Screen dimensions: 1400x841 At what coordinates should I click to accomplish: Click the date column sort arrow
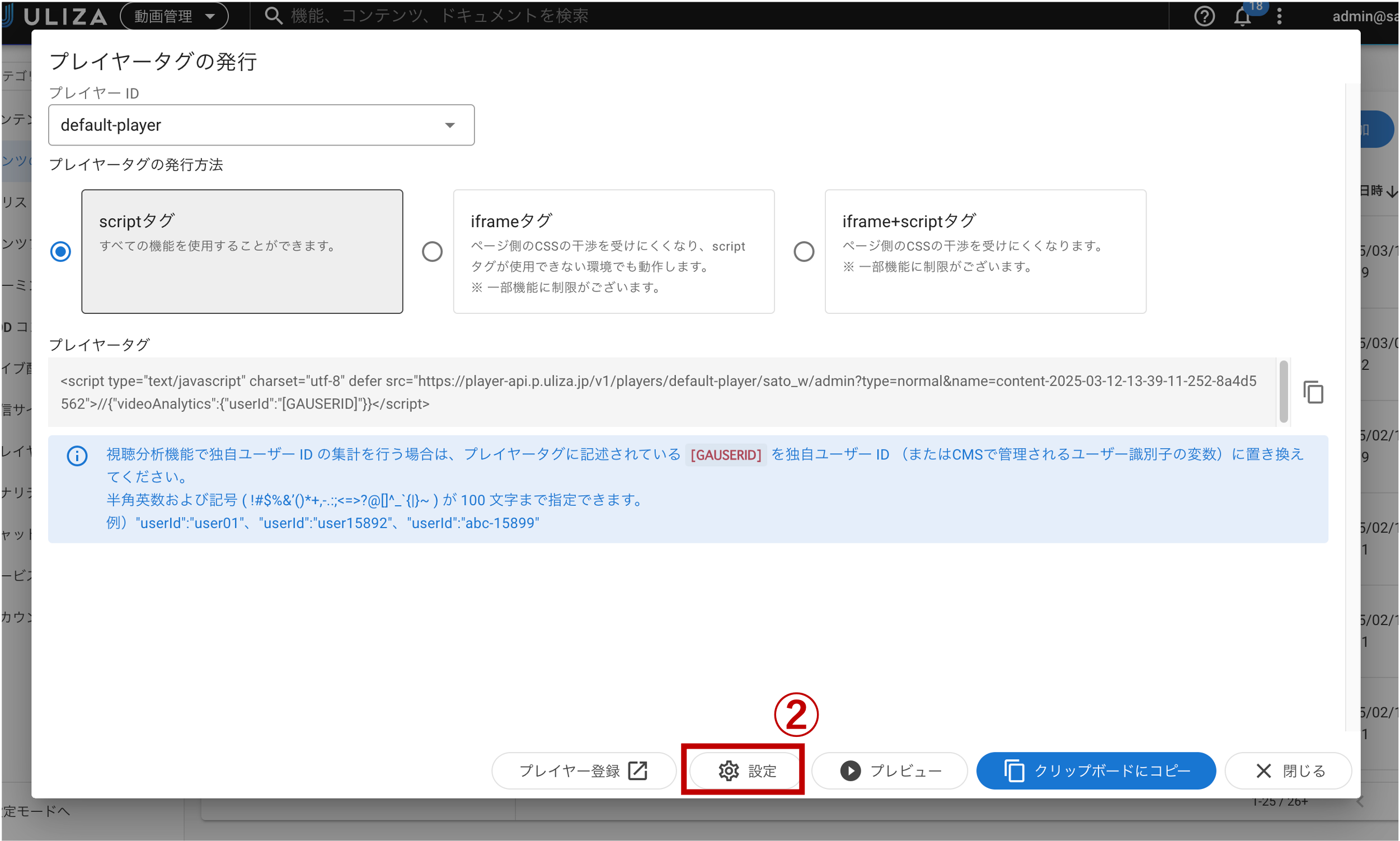pyautogui.click(x=1392, y=191)
